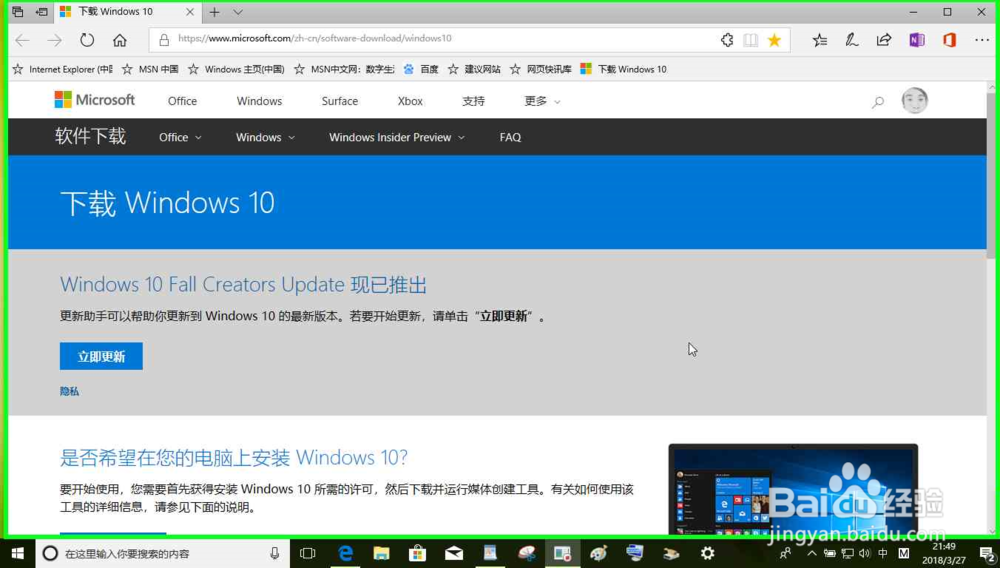This screenshot has width=1000, height=568.
Task: Refresh the page with reload icon
Action: 87,40
